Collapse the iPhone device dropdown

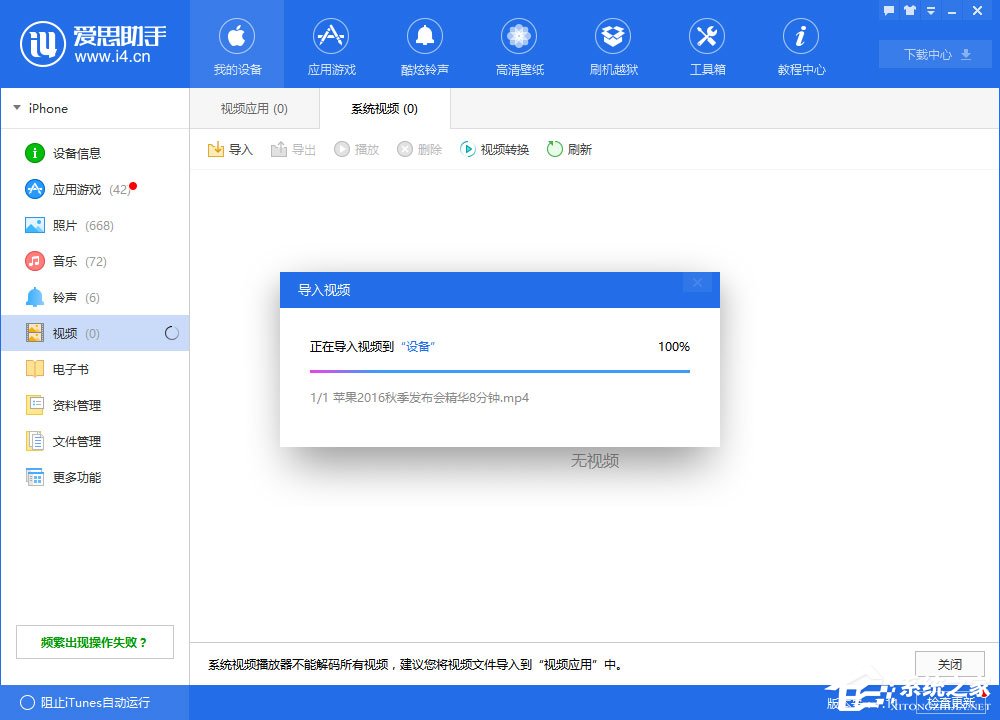point(17,108)
